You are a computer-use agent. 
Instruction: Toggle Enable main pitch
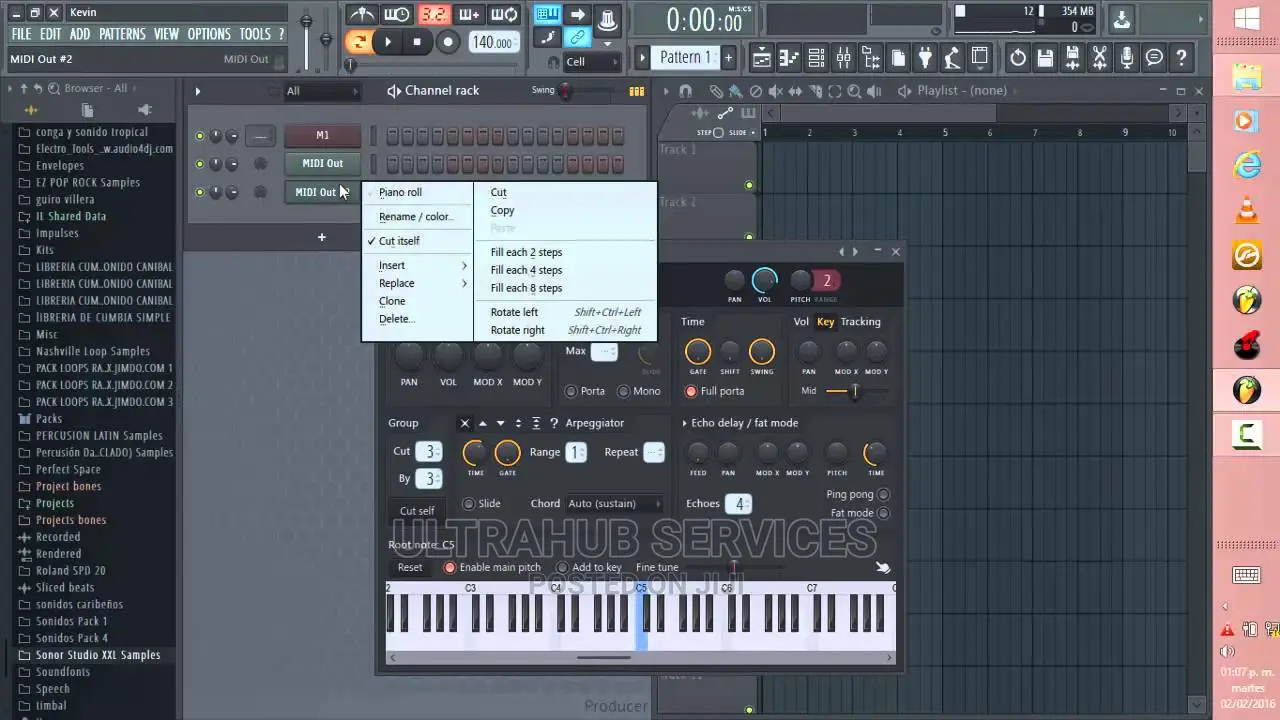tap(450, 568)
